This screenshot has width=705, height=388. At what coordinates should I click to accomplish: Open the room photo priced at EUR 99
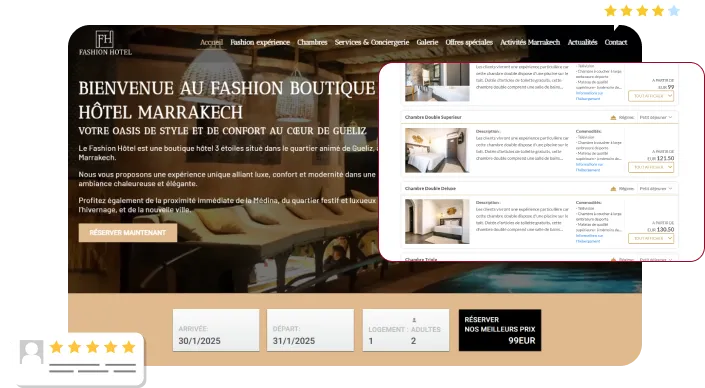437,82
